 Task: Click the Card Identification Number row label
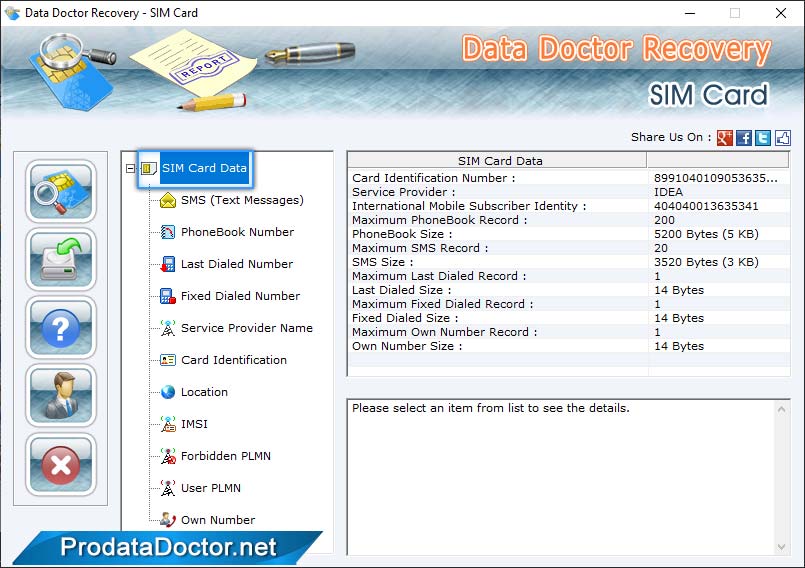point(433,178)
